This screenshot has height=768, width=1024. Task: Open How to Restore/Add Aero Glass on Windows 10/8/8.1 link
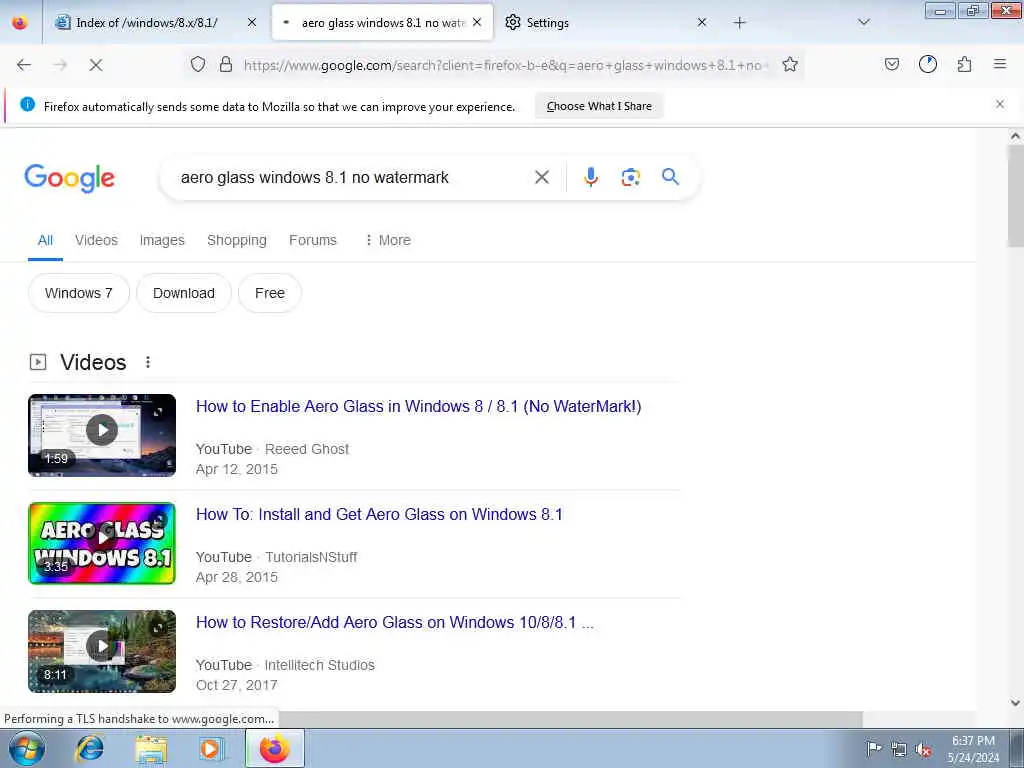[x=395, y=622]
